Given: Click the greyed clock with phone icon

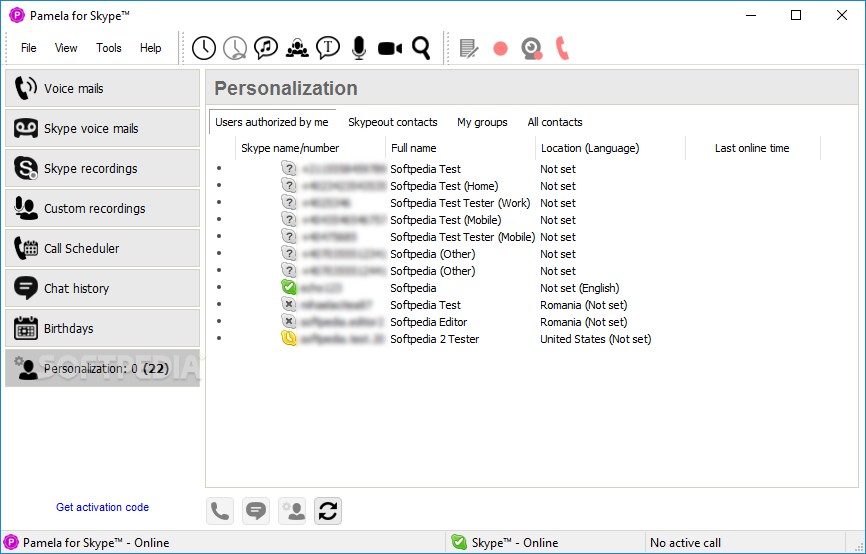Looking at the screenshot, I should click(x=235, y=48).
